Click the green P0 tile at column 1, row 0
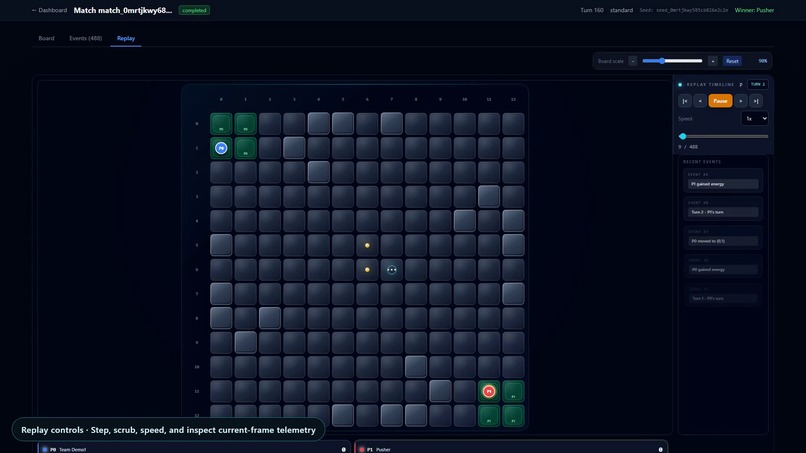 pyautogui.click(x=245, y=124)
